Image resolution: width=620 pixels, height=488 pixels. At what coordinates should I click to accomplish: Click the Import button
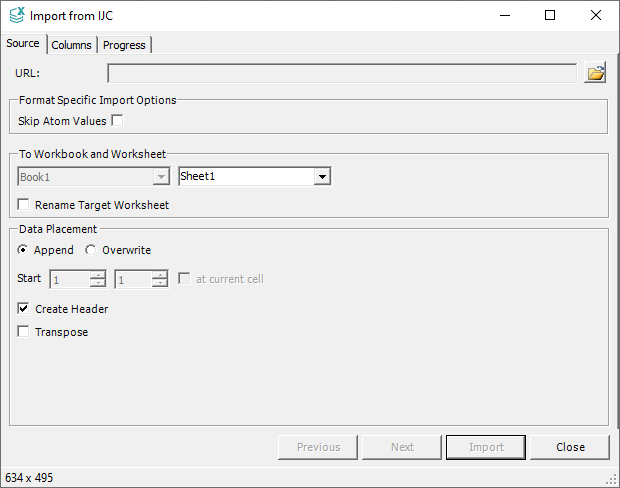(486, 447)
